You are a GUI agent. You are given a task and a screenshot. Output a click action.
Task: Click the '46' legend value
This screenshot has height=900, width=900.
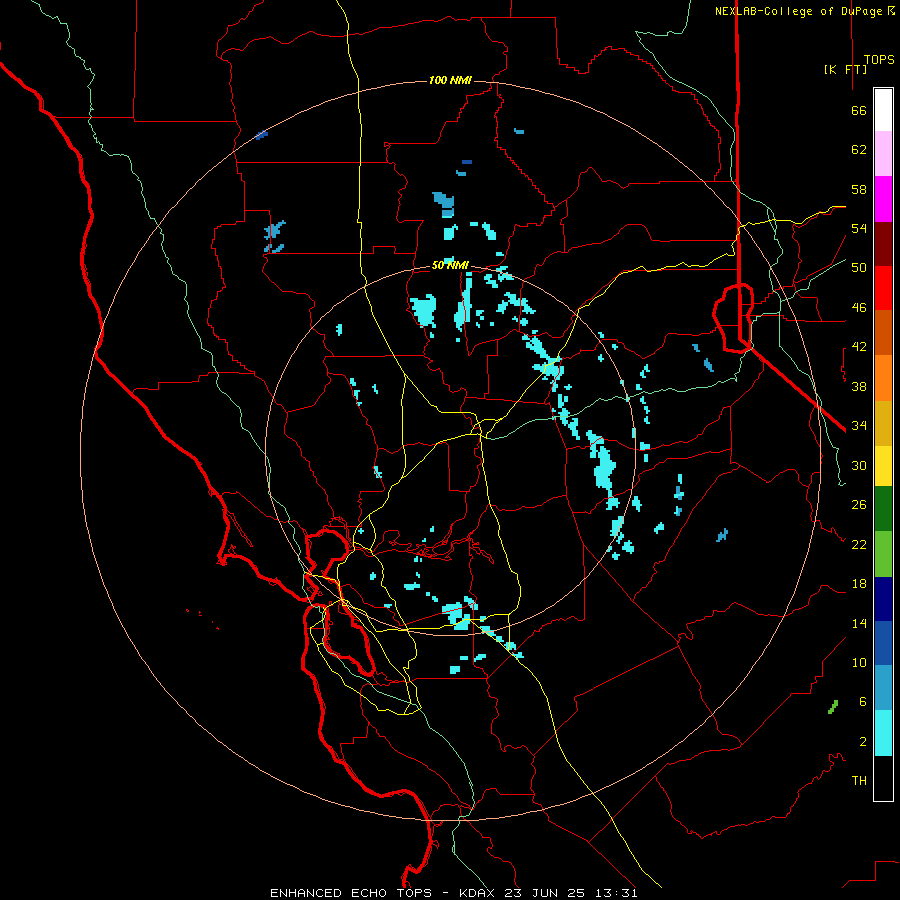pyautogui.click(x=859, y=308)
